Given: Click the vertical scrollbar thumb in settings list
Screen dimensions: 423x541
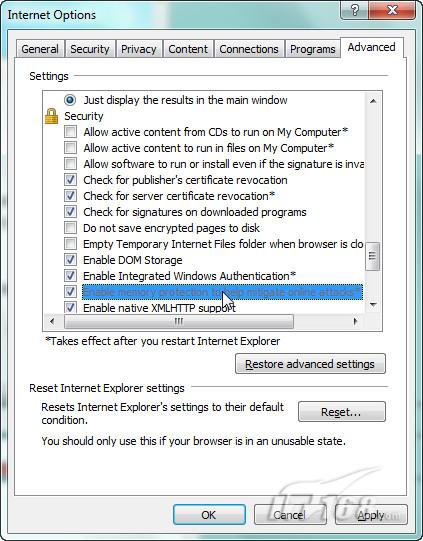Looking at the screenshot, I should (373, 256).
